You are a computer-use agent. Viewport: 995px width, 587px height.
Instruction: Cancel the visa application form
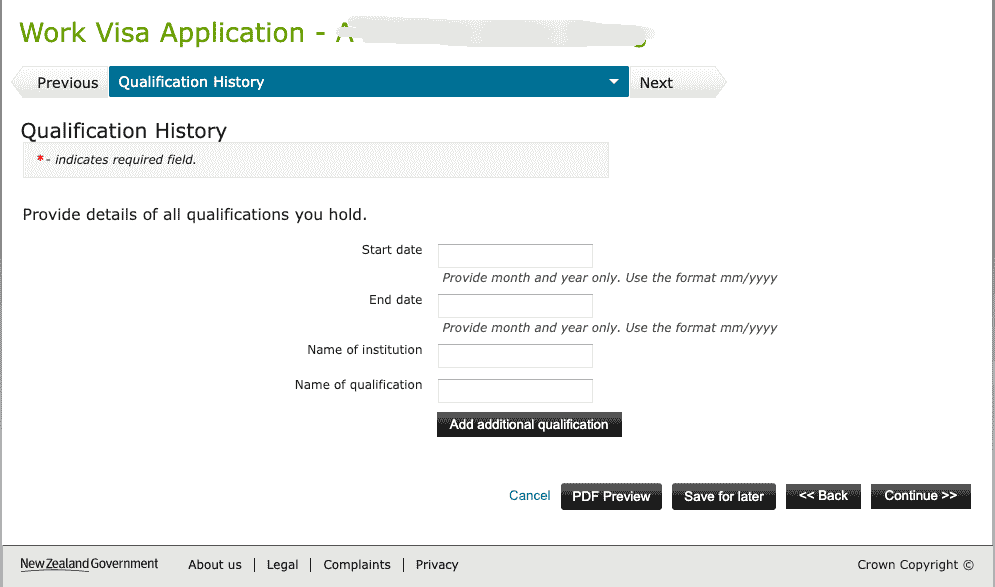pyautogui.click(x=529, y=496)
